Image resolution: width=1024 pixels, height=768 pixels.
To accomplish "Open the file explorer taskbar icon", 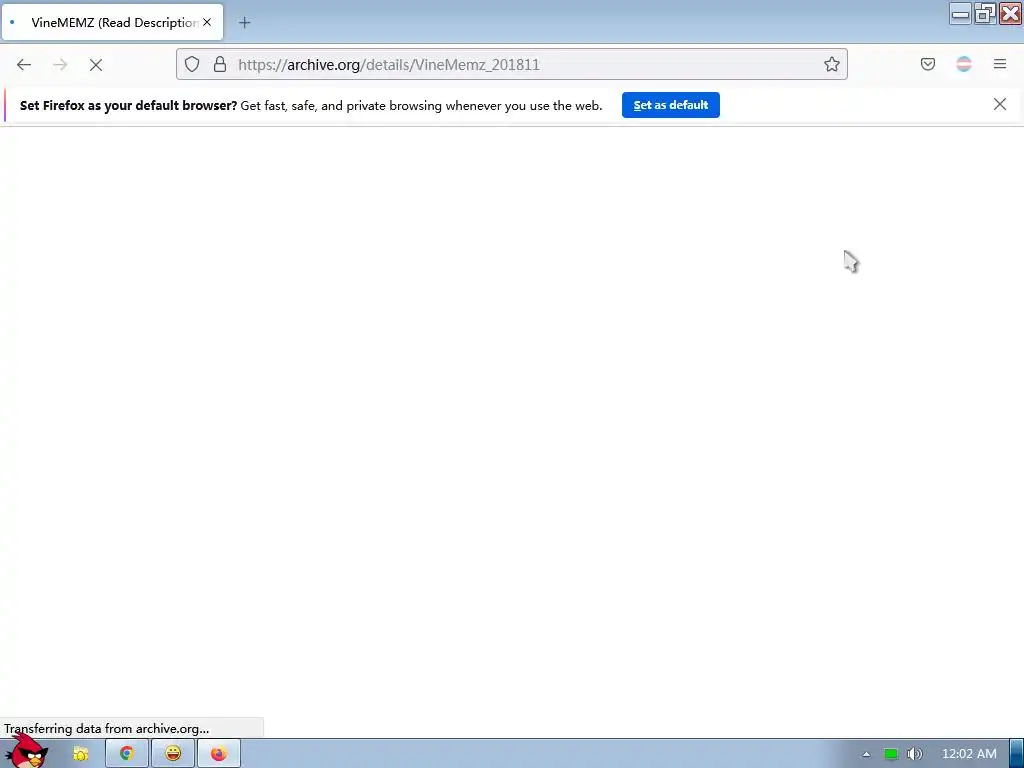I will pyautogui.click(x=81, y=754).
